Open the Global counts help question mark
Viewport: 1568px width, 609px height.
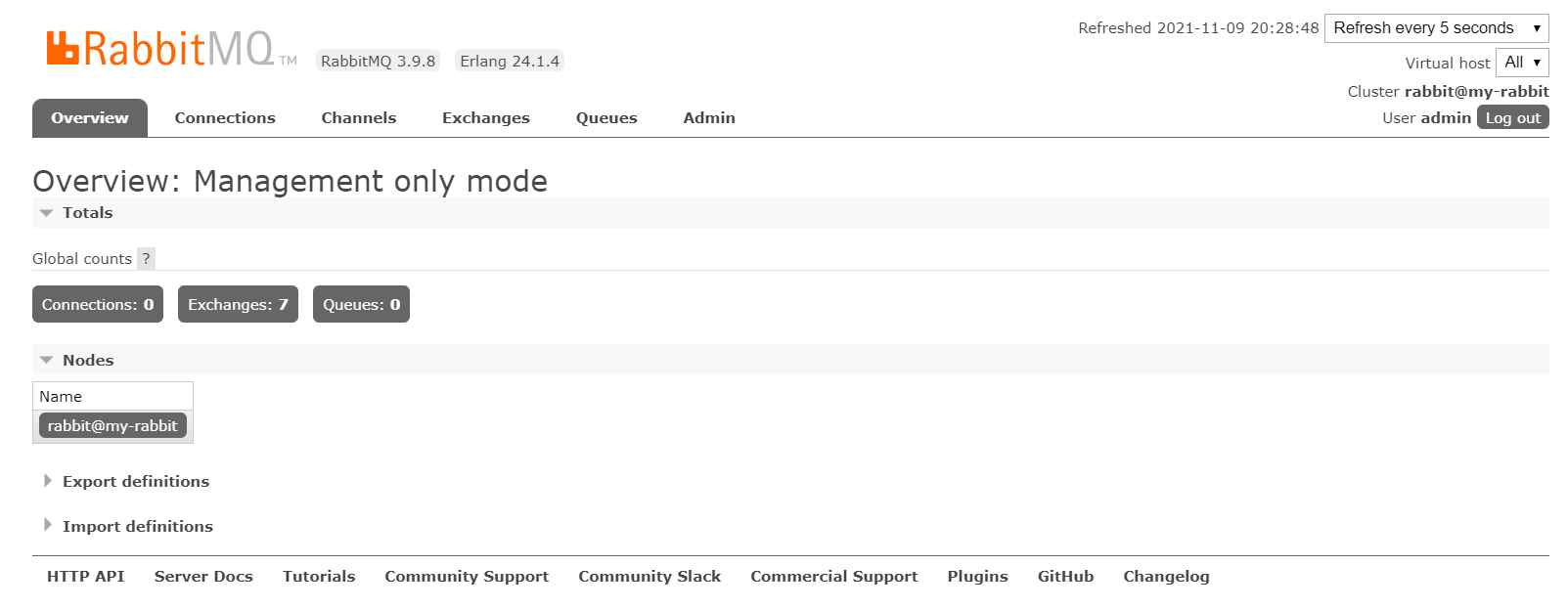click(x=146, y=258)
